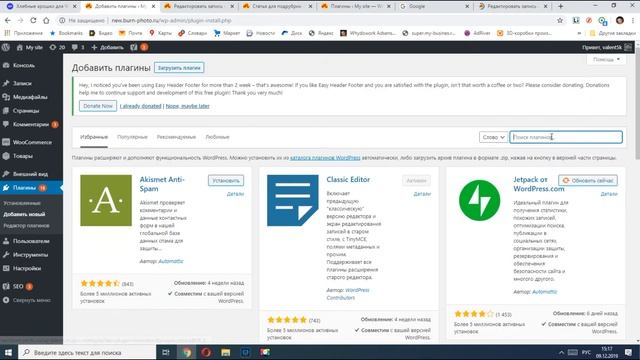Click the Jetpack plugin logo
Image resolution: width=640 pixels, height=360 pixels.
tap(480, 200)
